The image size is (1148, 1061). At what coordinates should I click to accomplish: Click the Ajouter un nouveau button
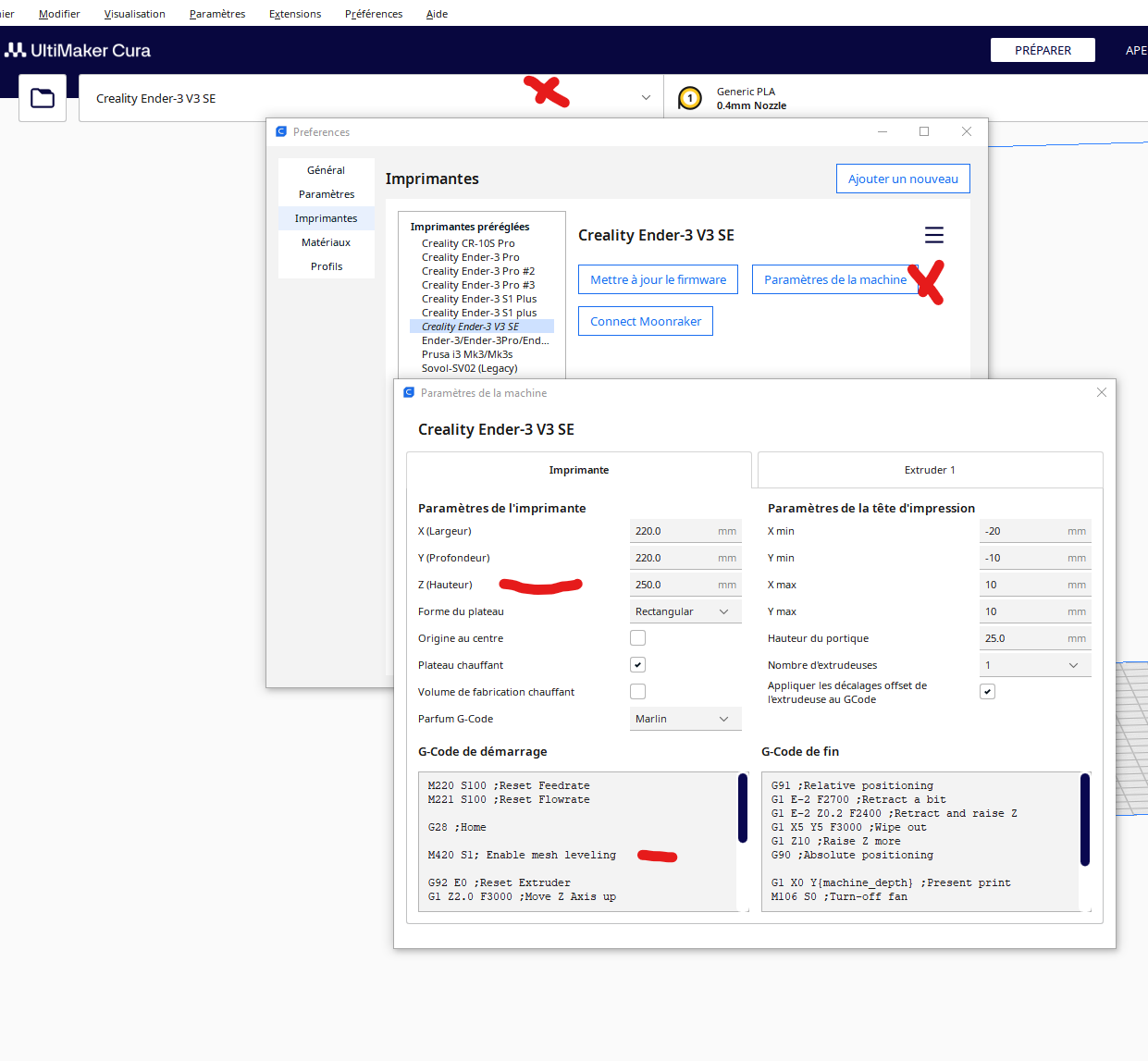(903, 179)
